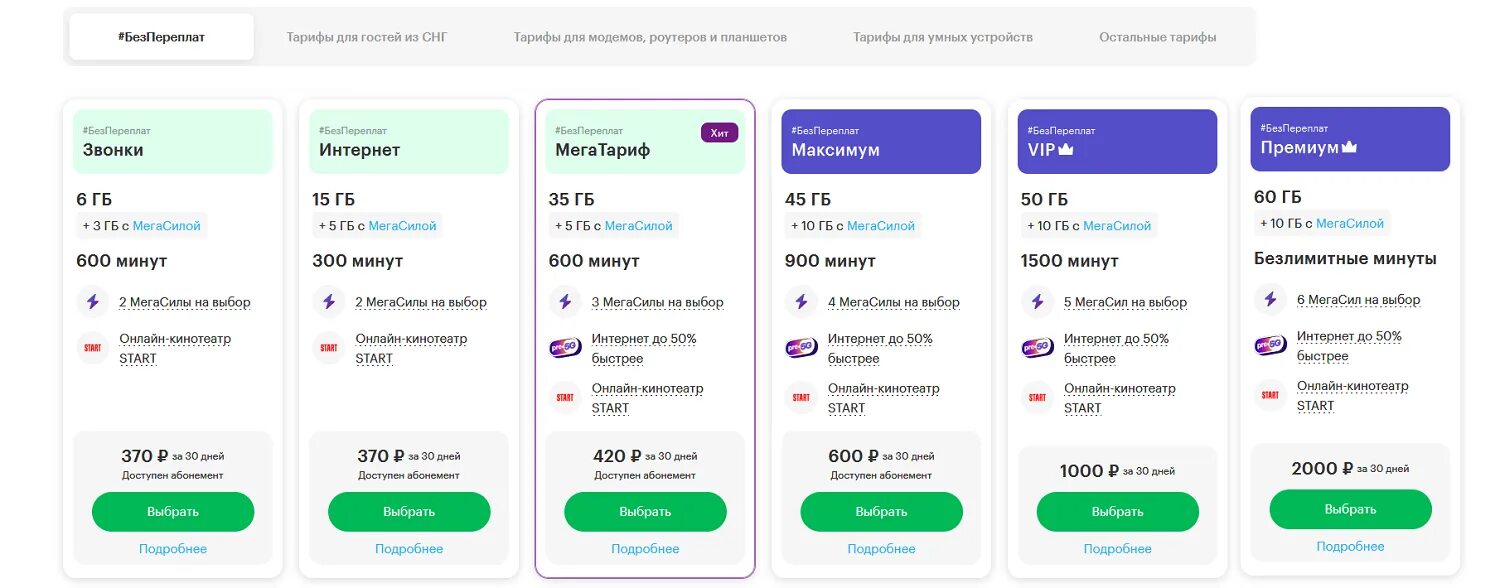Image resolution: width=1500 pixels, height=588 pixels.
Task: Select Тарифы для модемов, роутеров и планшетов
Action: [650, 37]
